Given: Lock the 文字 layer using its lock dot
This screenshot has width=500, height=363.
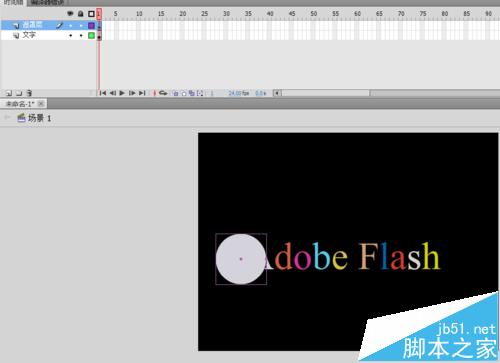Looking at the screenshot, I should click(x=81, y=35).
